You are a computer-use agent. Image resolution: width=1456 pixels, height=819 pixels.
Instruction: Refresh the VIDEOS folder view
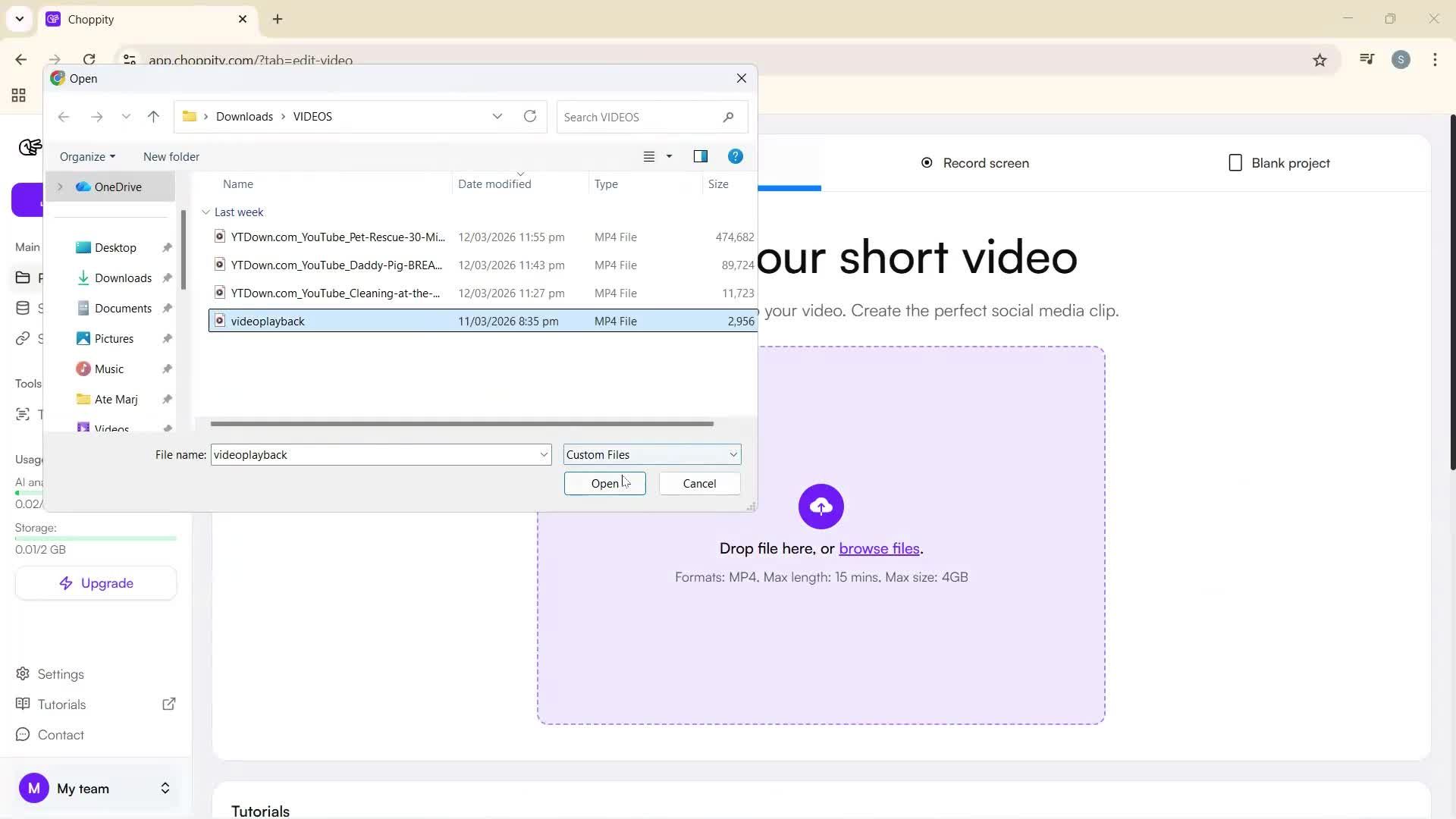pos(529,116)
